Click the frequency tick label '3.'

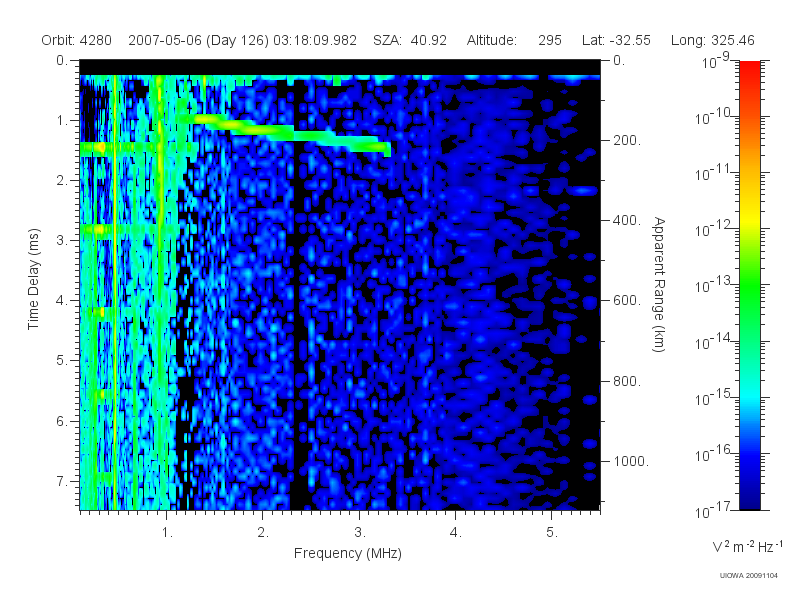pos(360,533)
